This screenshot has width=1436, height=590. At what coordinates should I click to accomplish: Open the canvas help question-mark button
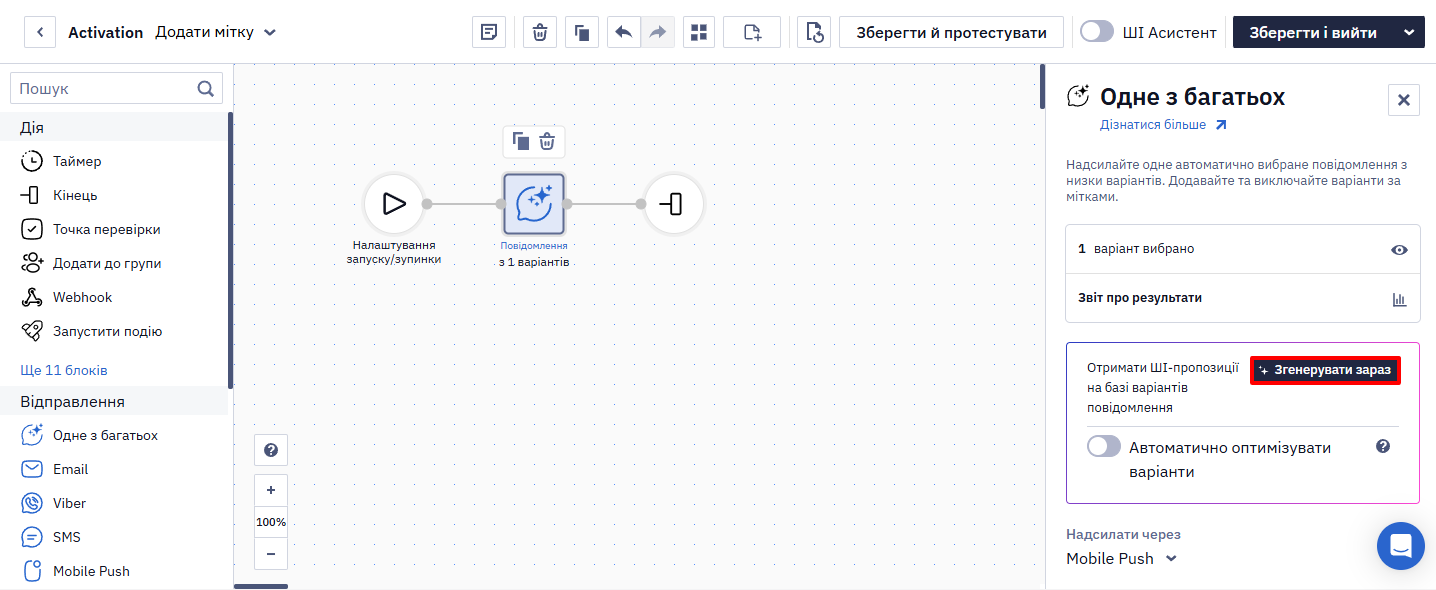[271, 450]
